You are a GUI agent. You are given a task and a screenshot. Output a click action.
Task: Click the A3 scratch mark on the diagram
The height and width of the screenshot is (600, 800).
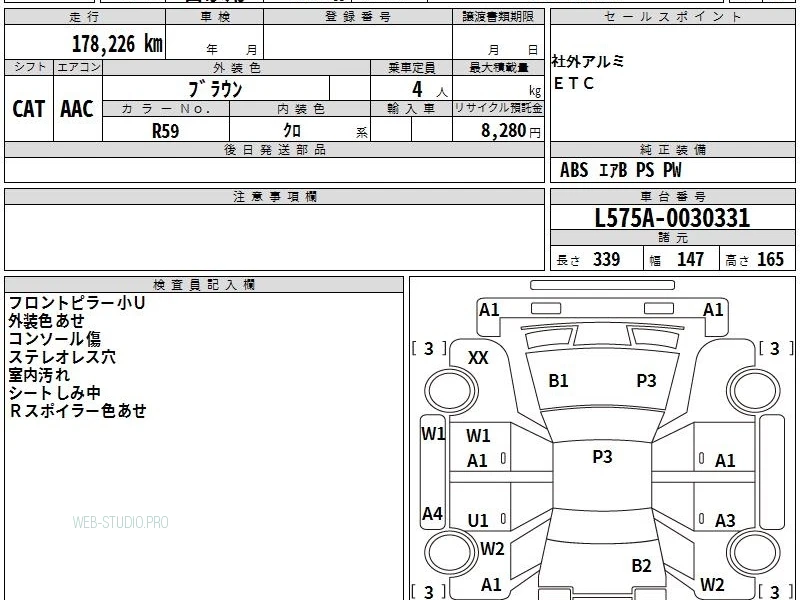pos(725,521)
